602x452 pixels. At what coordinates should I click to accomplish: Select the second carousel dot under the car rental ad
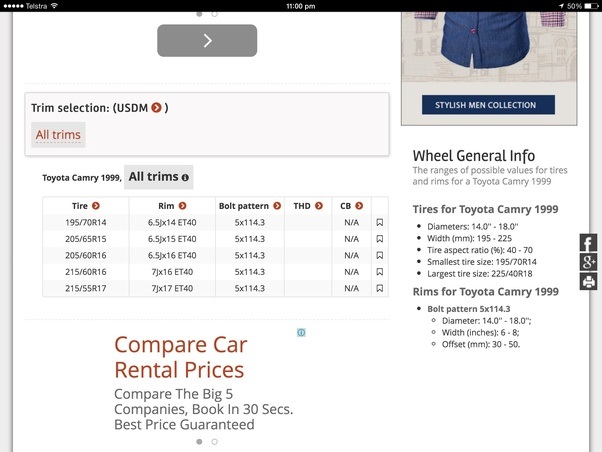click(x=215, y=442)
